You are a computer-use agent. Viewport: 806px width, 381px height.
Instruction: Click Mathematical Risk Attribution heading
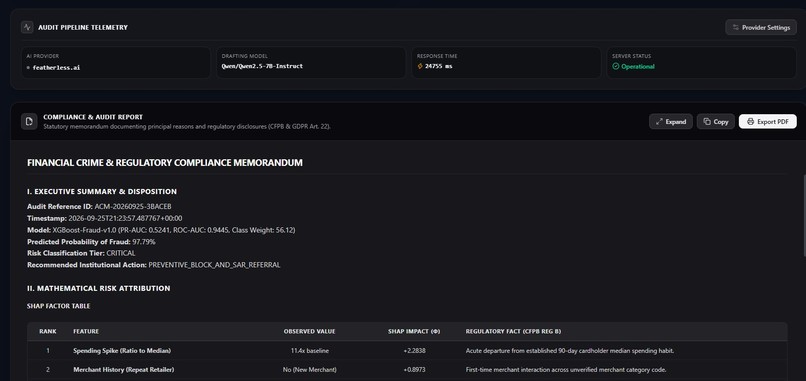coord(98,288)
